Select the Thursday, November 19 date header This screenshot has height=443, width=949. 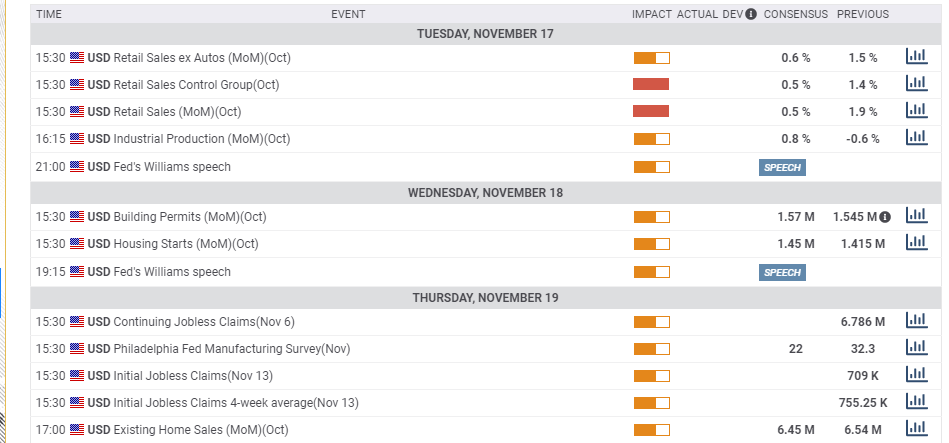tap(485, 298)
